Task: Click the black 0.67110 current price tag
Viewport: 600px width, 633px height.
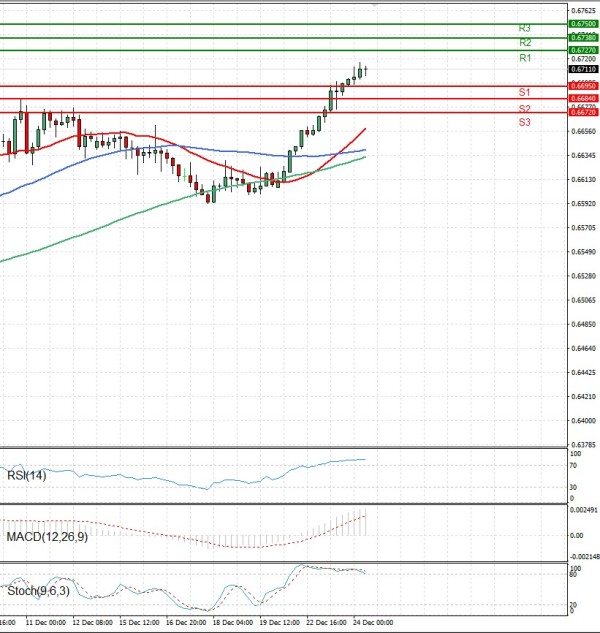Action: (583, 70)
